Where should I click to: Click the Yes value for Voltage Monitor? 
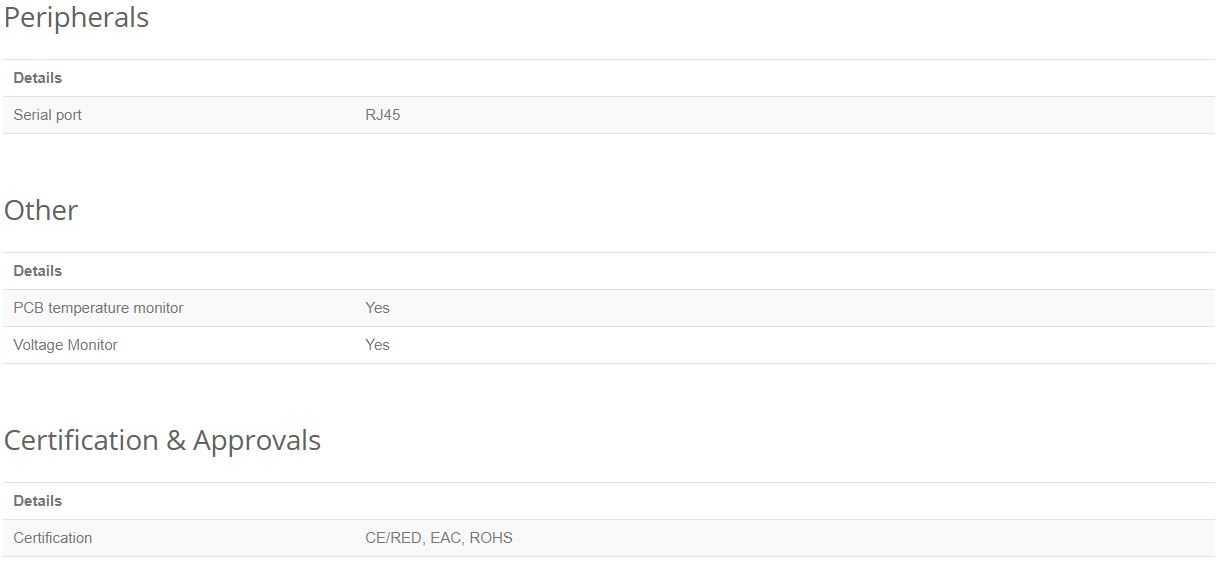point(377,345)
